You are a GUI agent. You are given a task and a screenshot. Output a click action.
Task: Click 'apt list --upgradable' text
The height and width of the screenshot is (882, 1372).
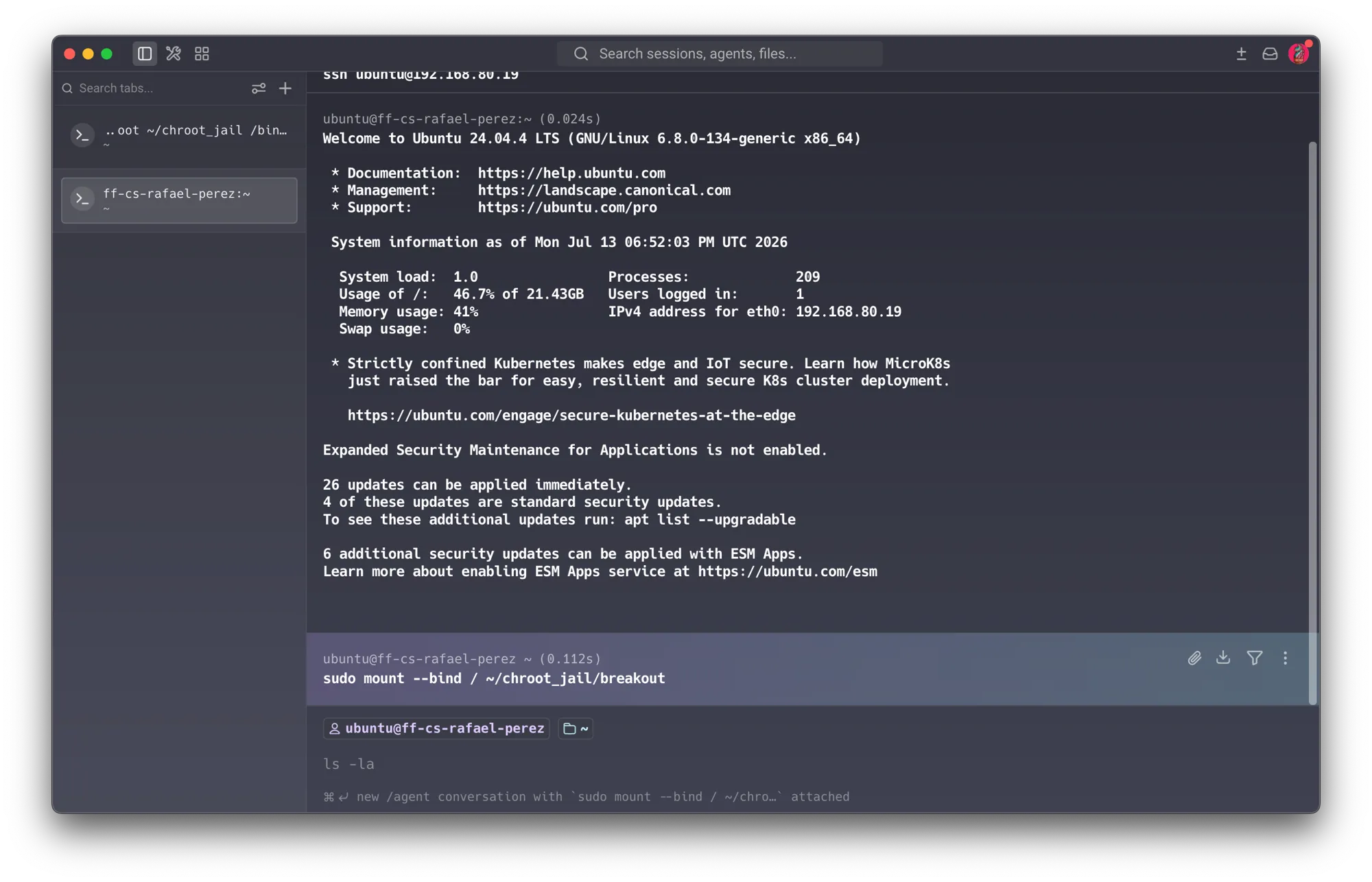pyautogui.click(x=710, y=519)
